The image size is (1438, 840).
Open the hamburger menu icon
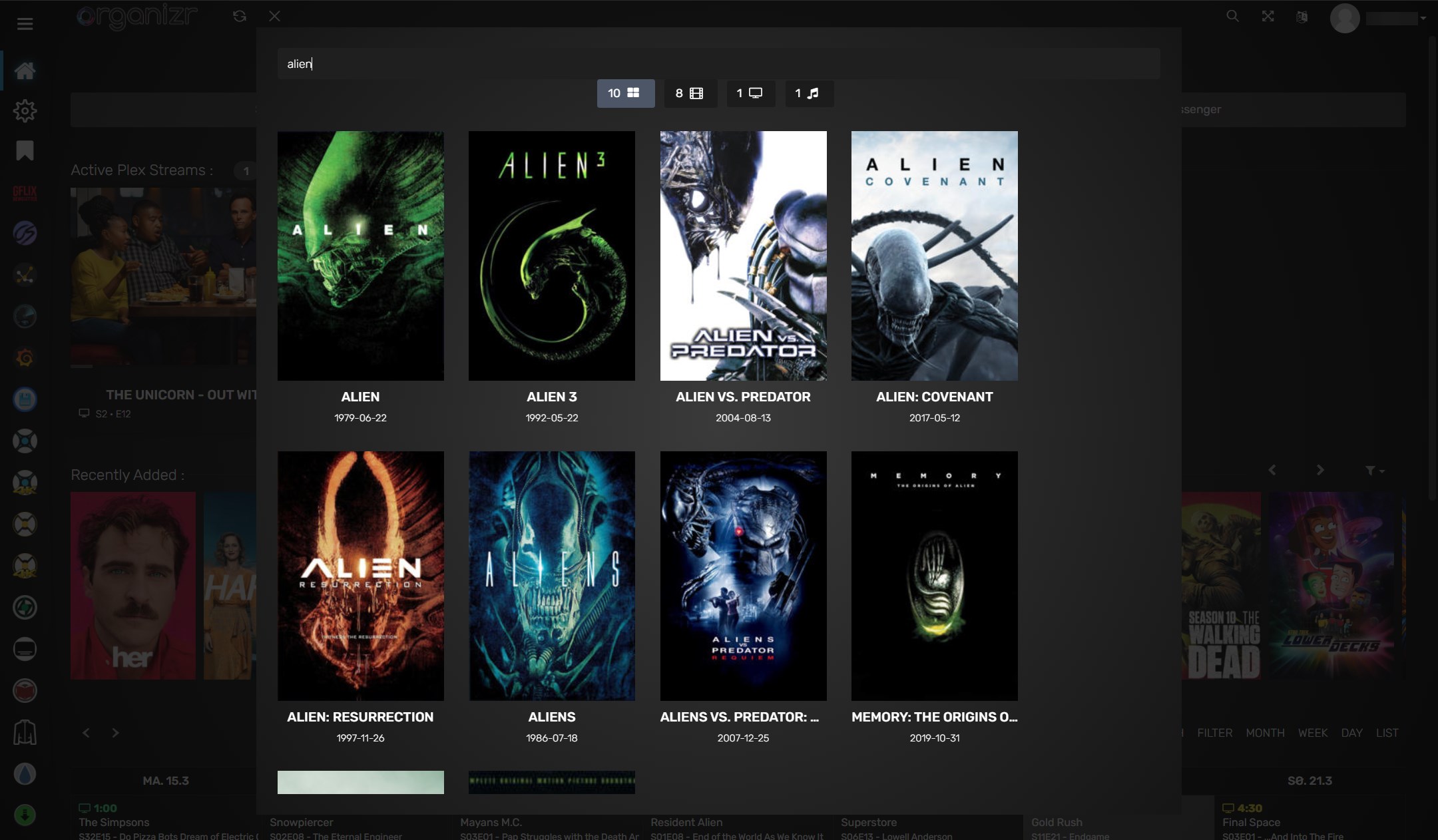(x=25, y=24)
